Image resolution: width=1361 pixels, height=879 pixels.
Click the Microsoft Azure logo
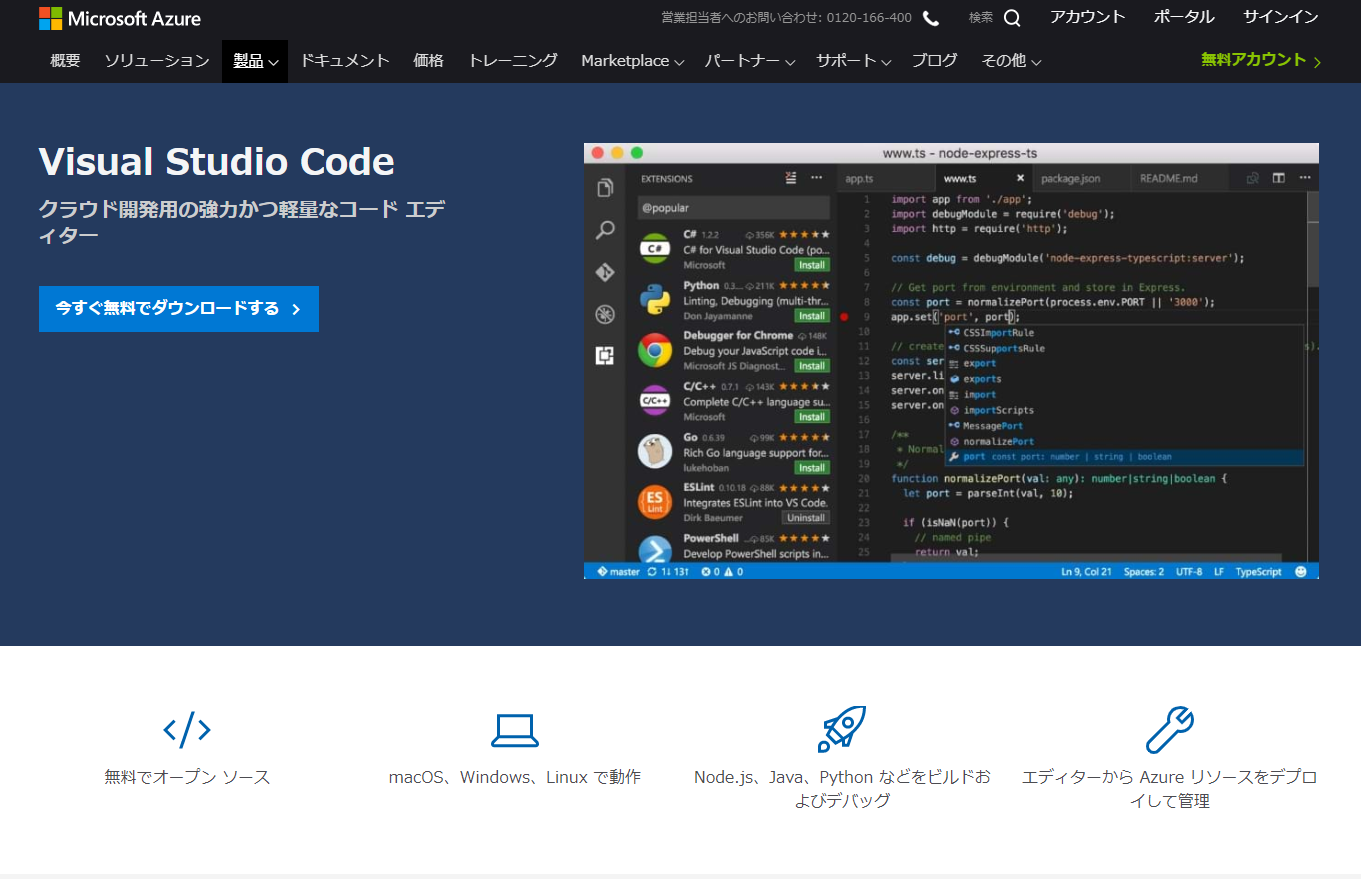[x=120, y=18]
